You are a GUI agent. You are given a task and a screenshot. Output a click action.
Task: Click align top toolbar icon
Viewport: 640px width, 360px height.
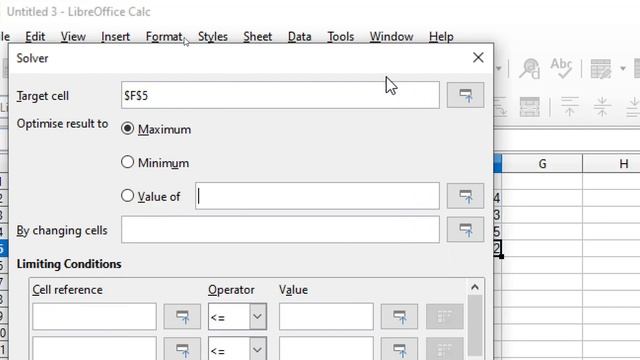pyautogui.click(x=569, y=107)
